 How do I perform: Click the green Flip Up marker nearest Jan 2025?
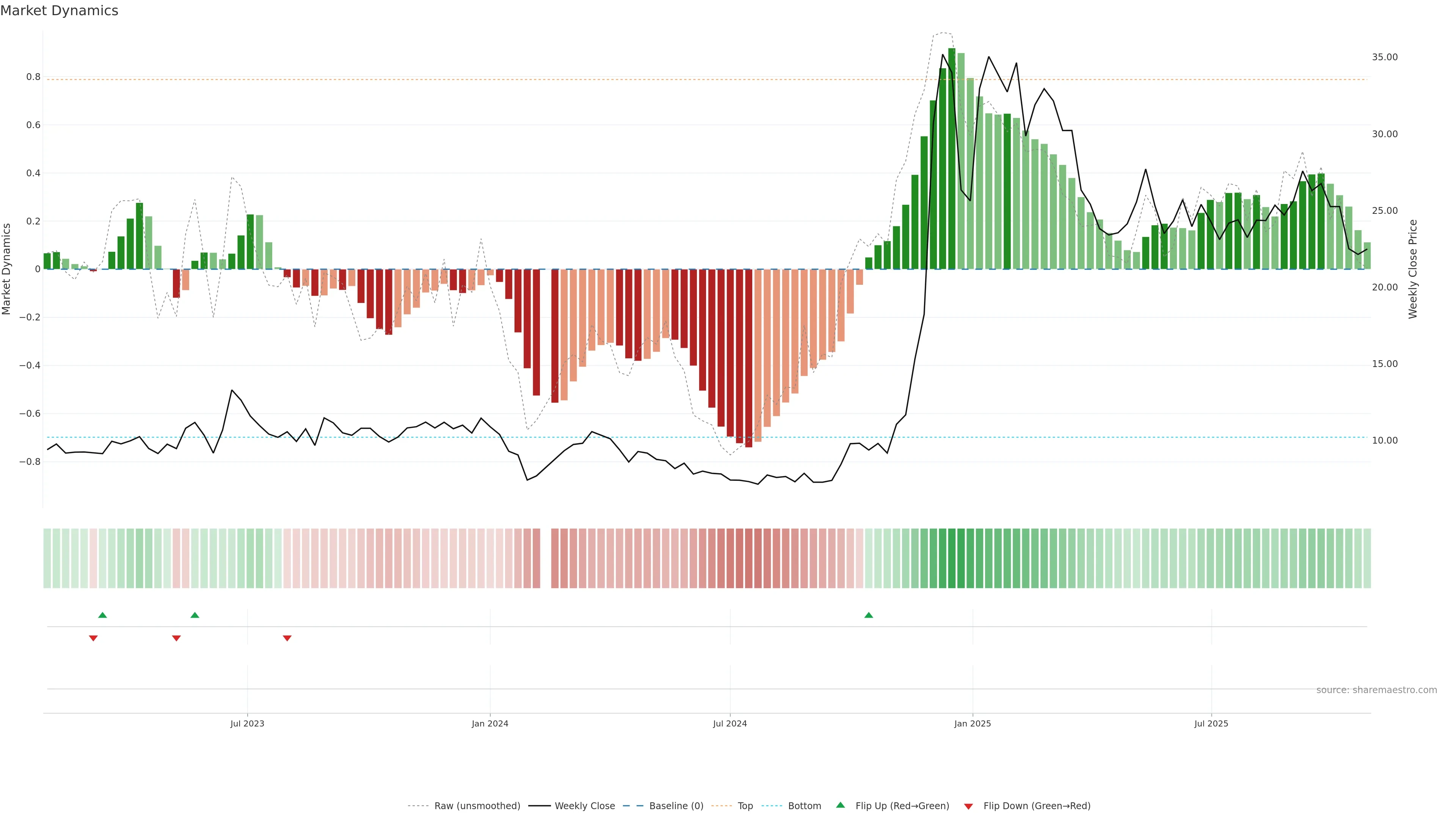[x=869, y=615]
